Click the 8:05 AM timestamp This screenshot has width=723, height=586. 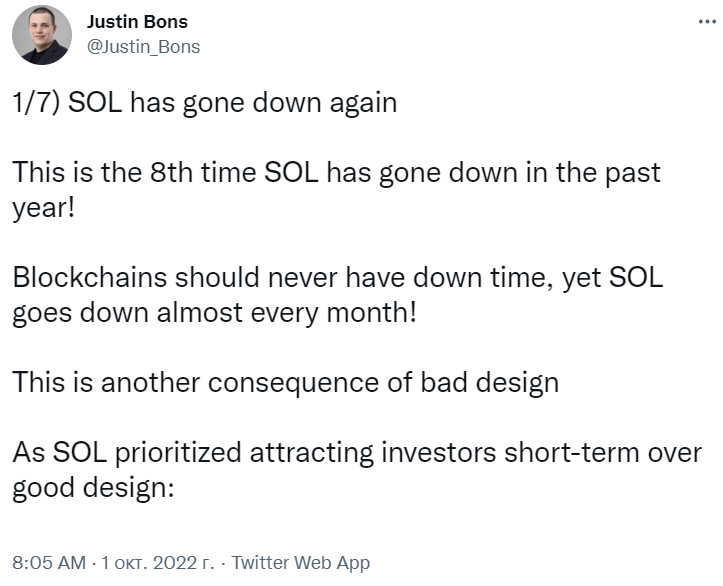(x=49, y=562)
